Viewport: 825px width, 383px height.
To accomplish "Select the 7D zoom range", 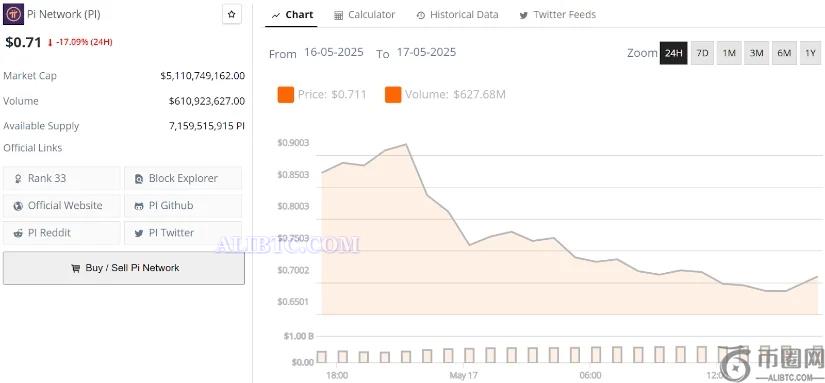I will click(x=702, y=53).
